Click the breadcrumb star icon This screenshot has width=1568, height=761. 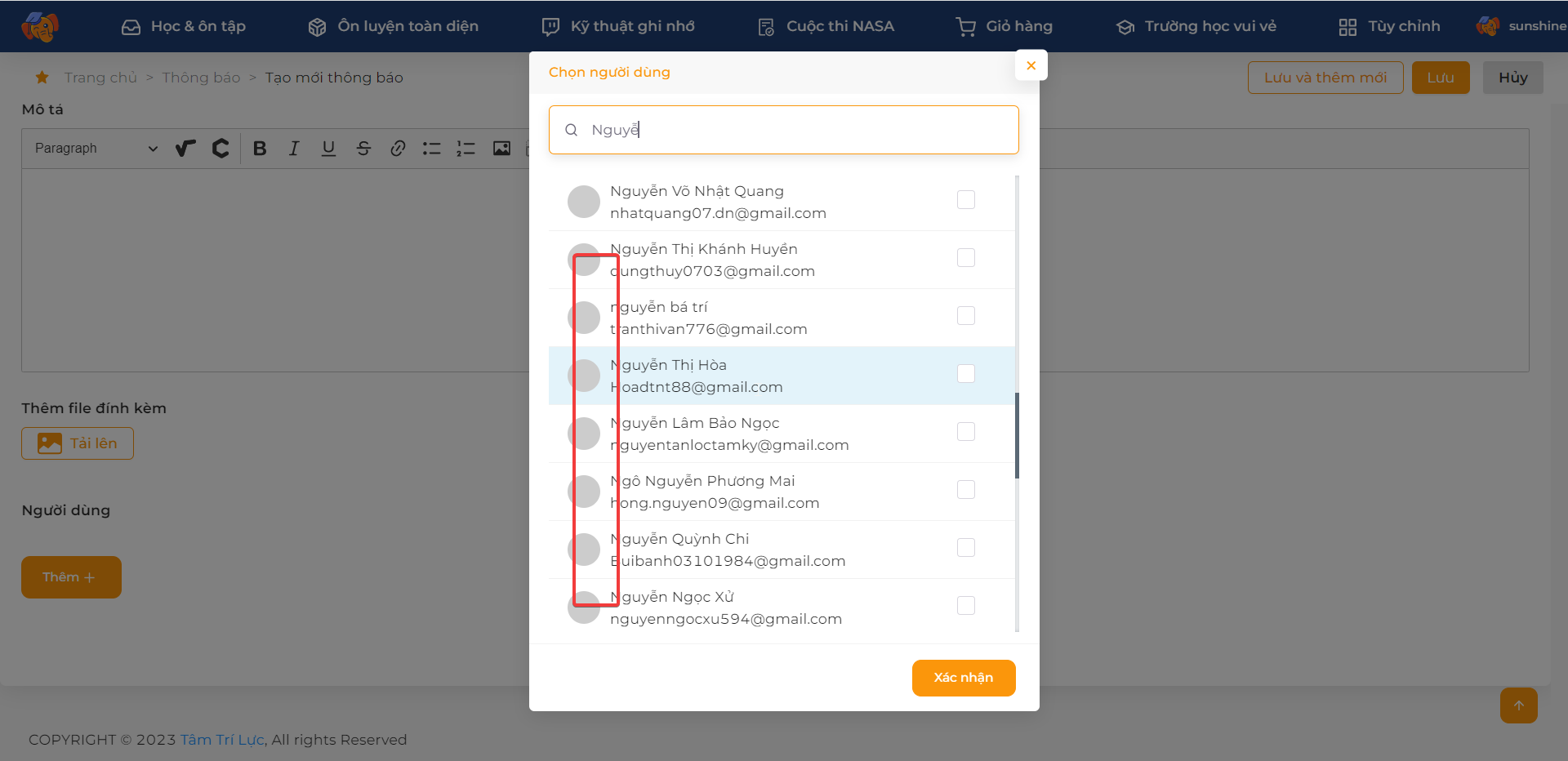tap(42, 78)
